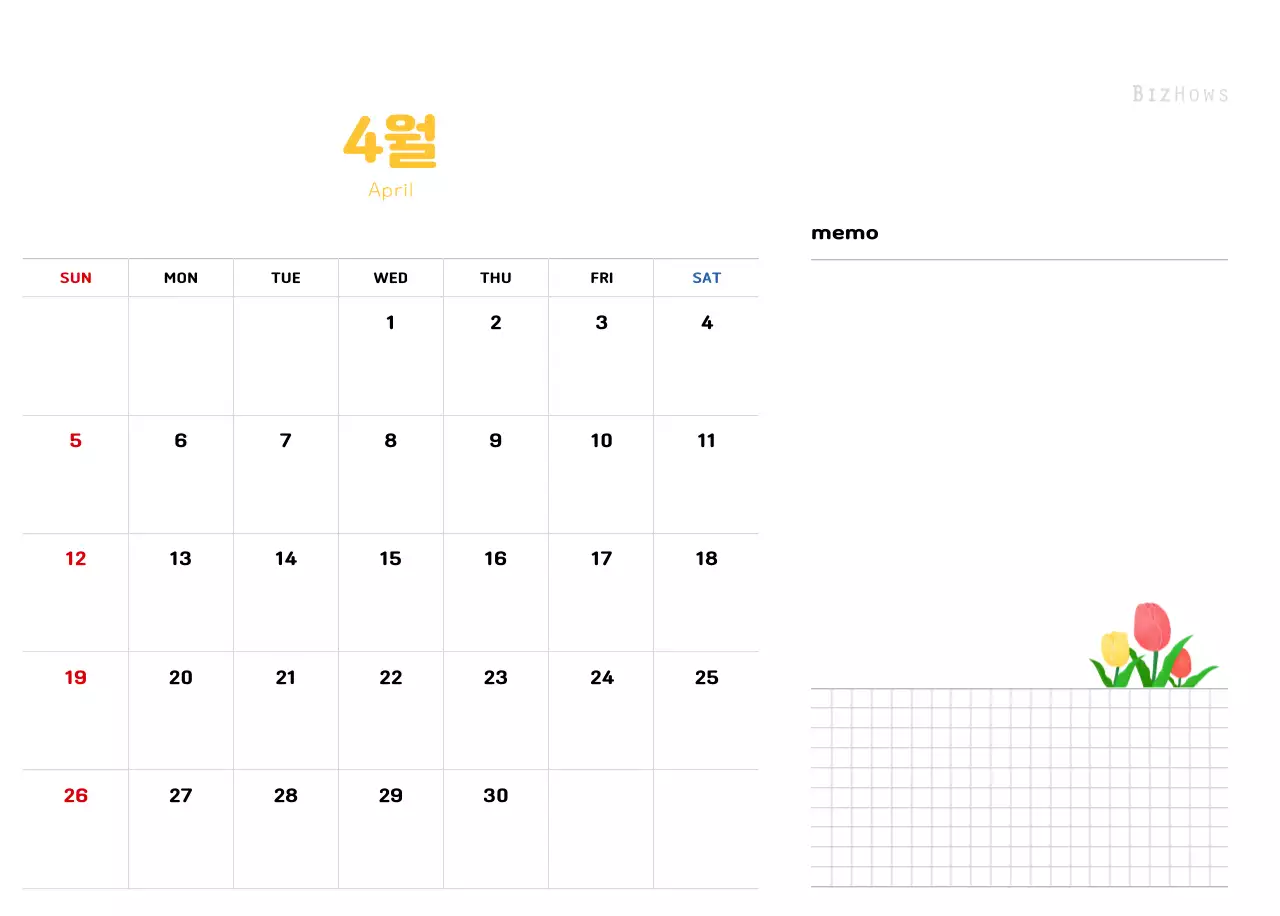1280x916 pixels.
Task: Click the WED column header
Action: point(390,278)
